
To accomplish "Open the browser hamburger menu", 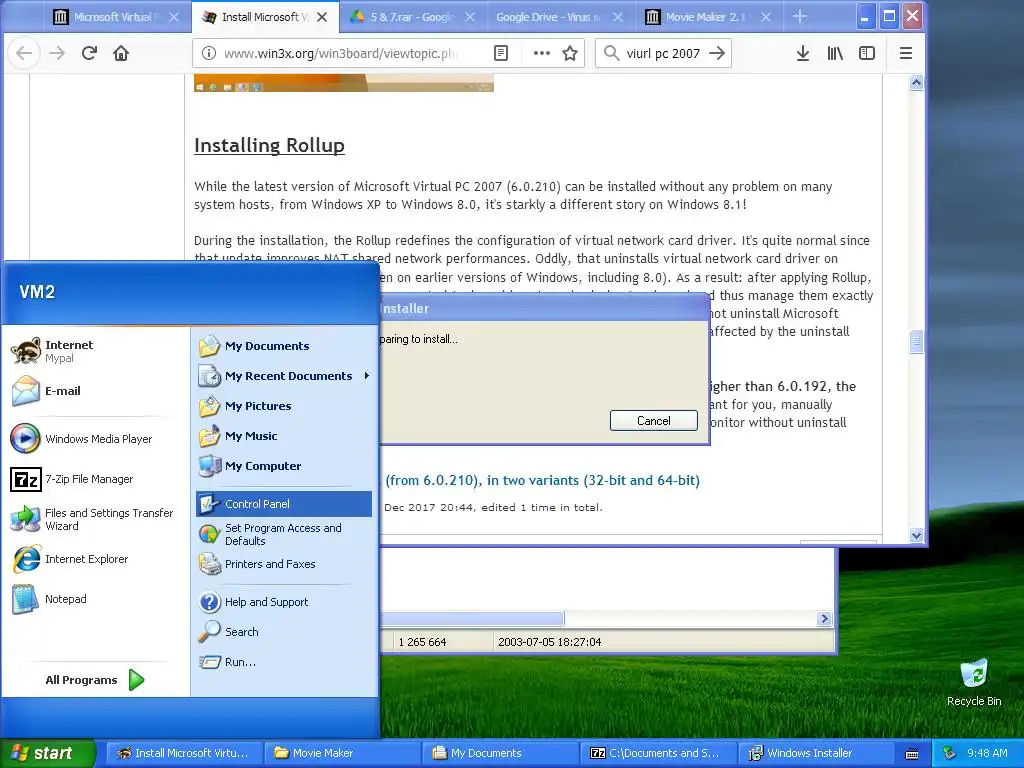I will click(x=906, y=53).
